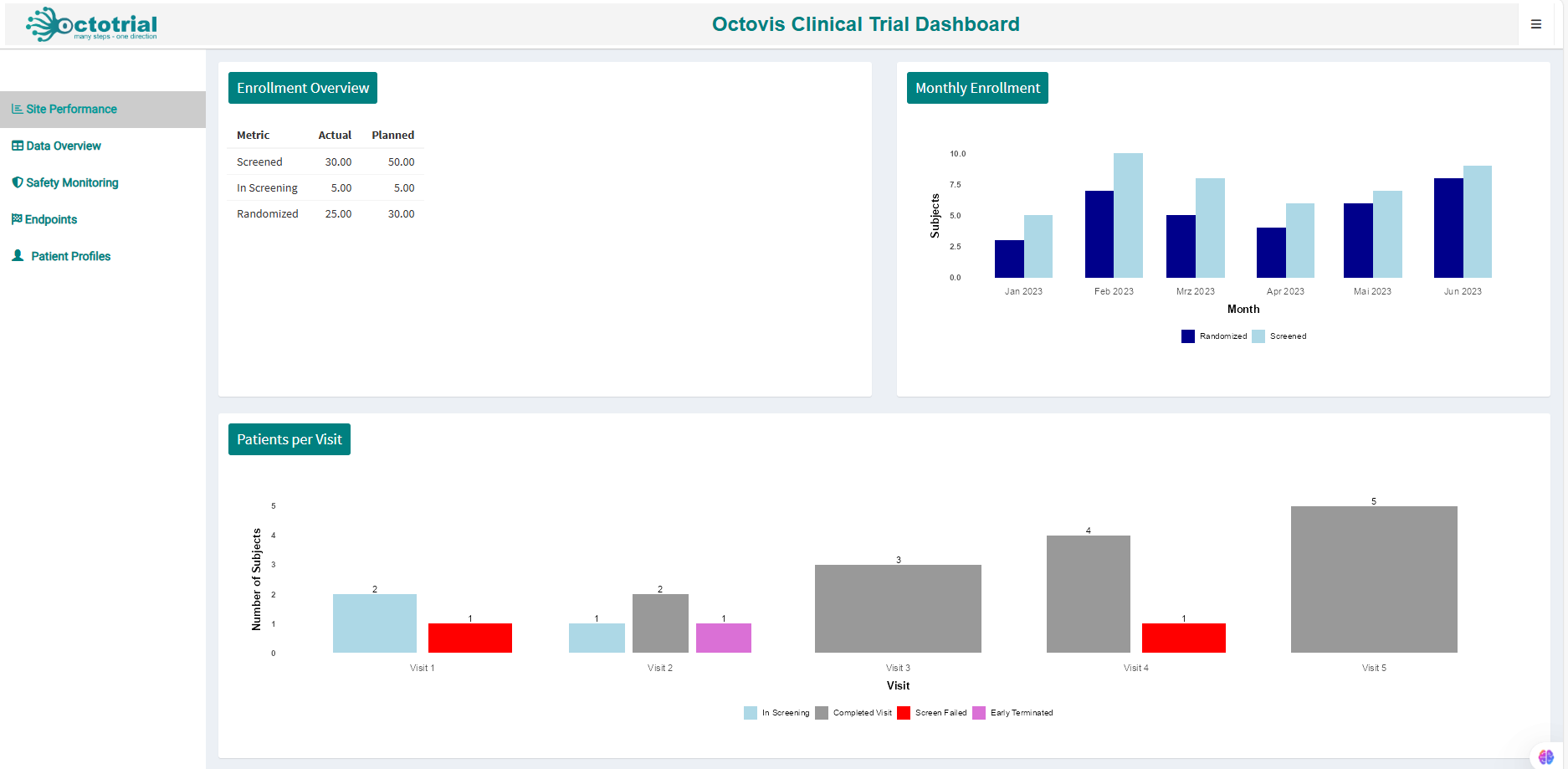Click the Screen Failed red legend swatch

pyautogui.click(x=904, y=713)
